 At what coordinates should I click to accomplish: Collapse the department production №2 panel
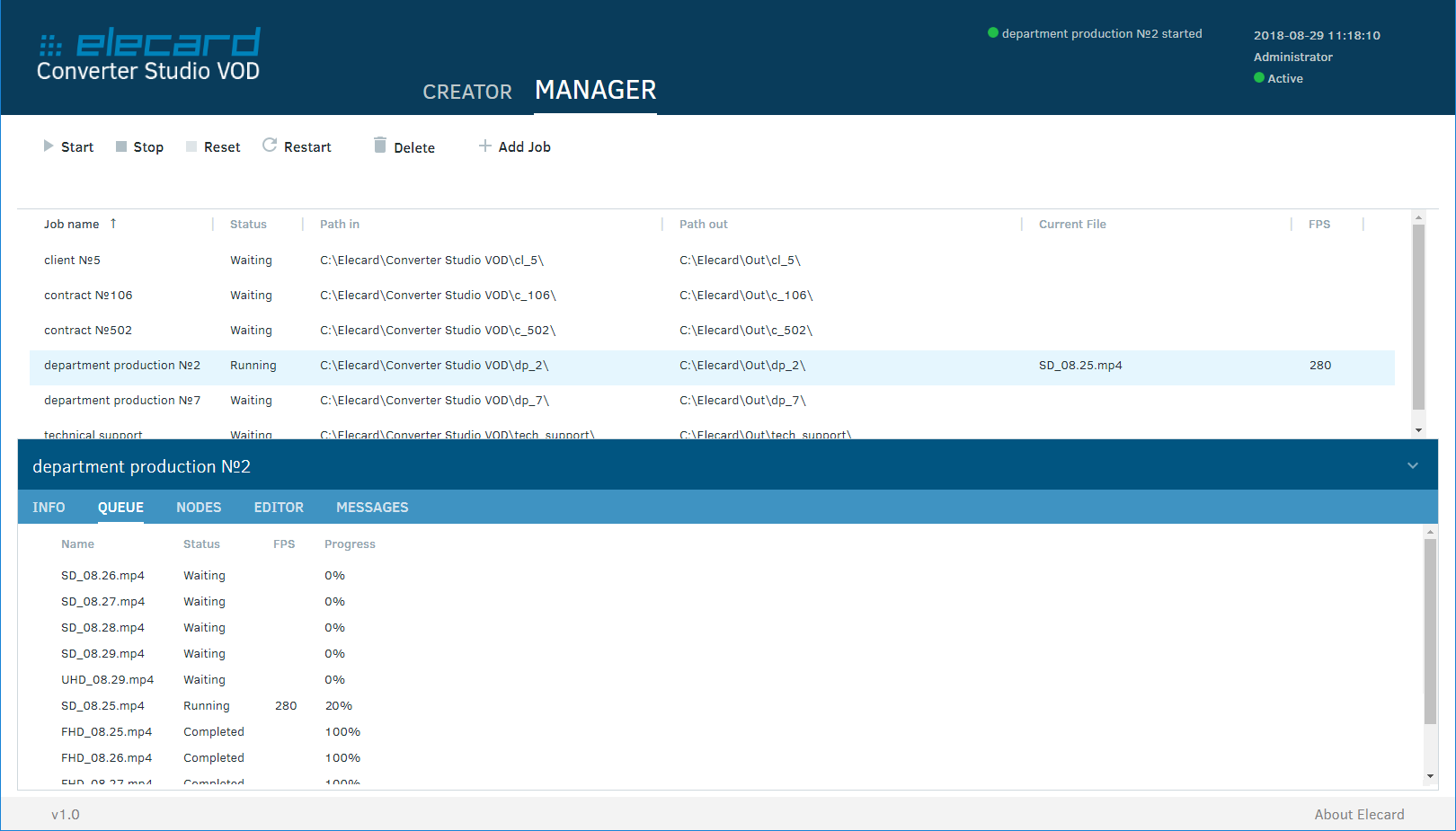click(1412, 465)
